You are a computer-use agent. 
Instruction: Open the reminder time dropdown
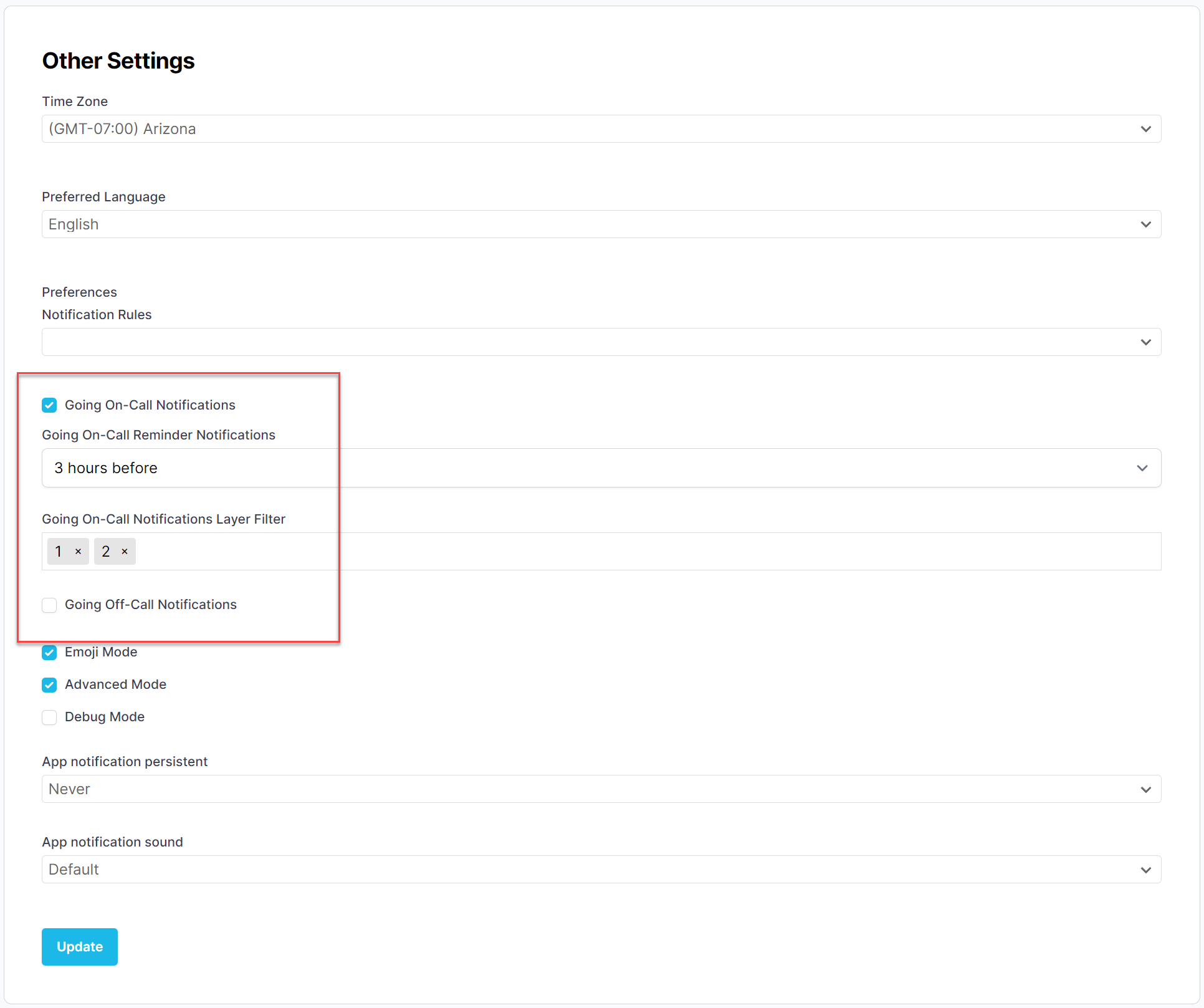[x=561, y=468]
